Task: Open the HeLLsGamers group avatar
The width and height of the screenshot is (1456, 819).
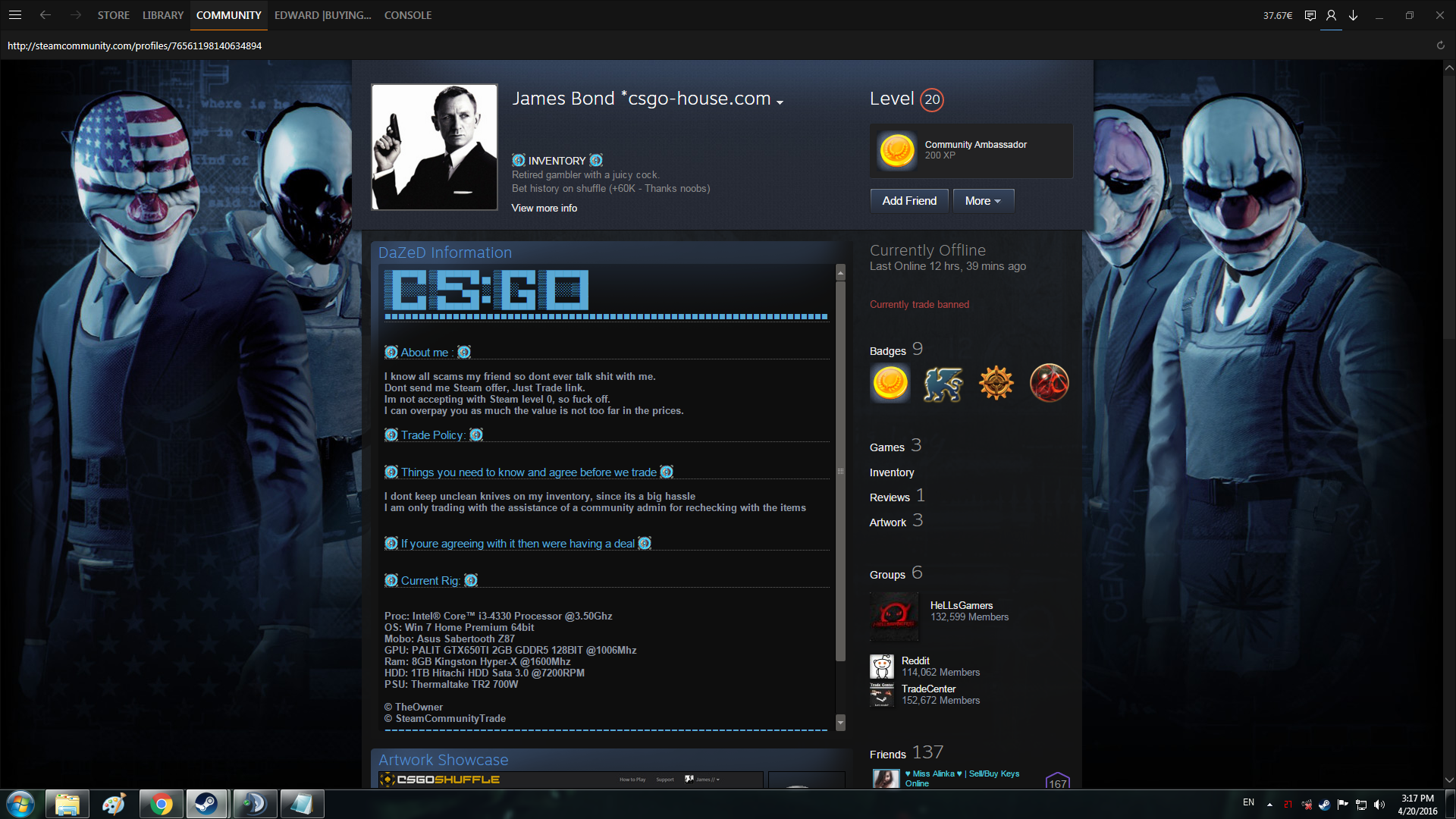Action: click(x=894, y=616)
